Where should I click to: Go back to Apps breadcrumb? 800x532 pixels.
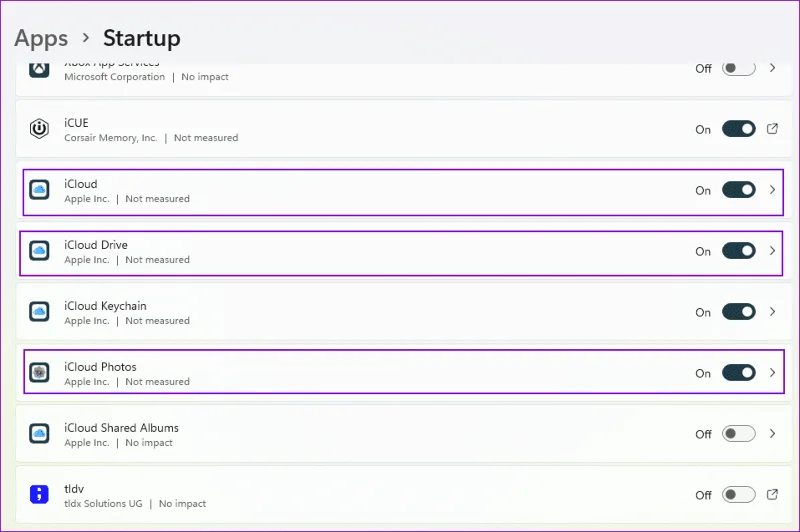click(41, 39)
